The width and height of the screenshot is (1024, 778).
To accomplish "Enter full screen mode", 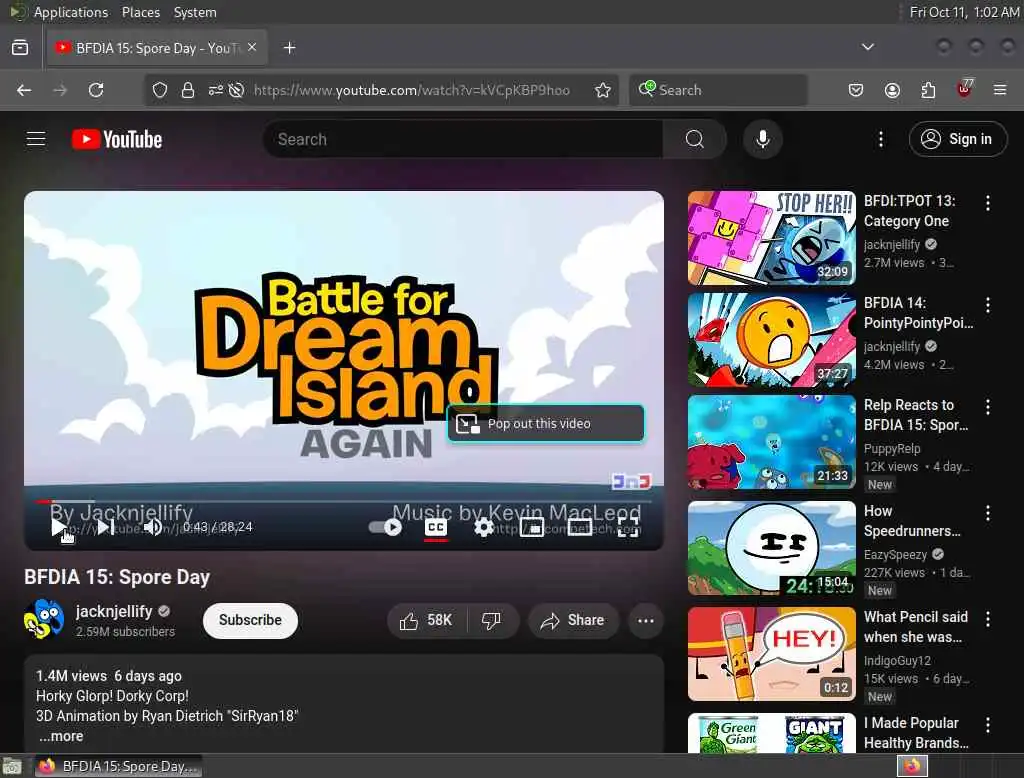I will [628, 527].
